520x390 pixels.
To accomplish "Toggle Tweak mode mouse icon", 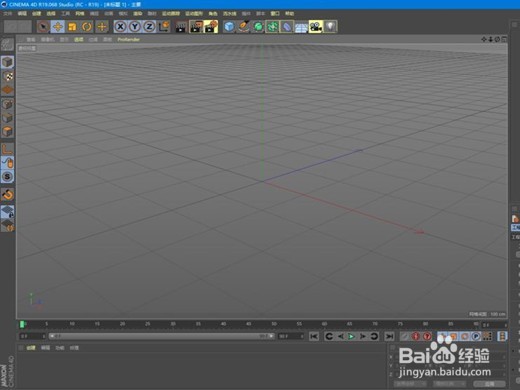I will pos(7,163).
